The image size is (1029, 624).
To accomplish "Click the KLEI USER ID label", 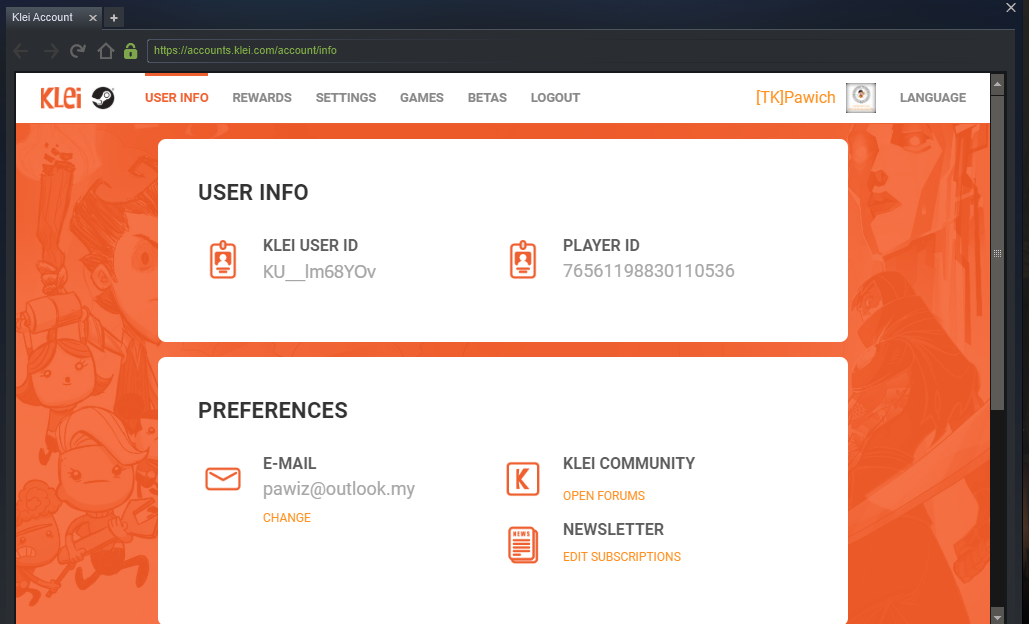I will pos(310,245).
